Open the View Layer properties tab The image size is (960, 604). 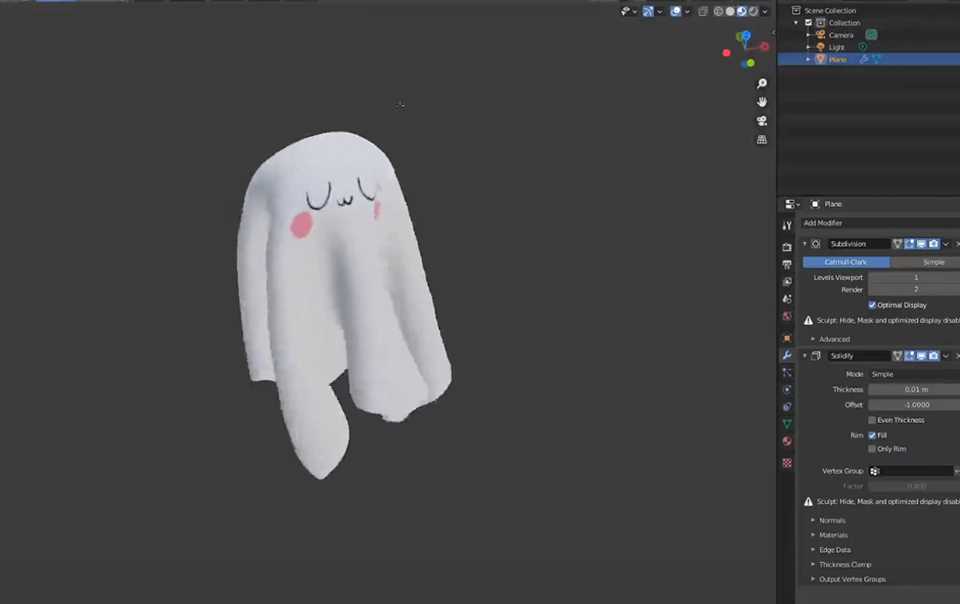(787, 281)
